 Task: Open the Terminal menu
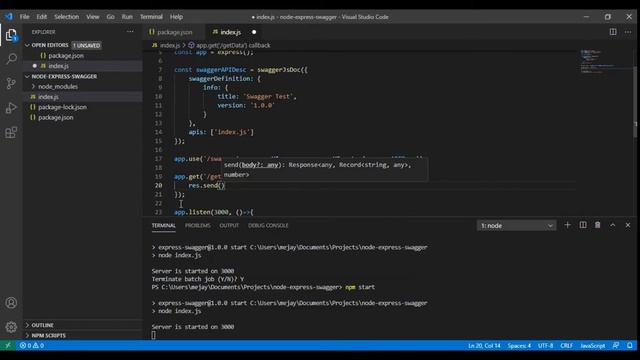pyautogui.click(x=151, y=17)
